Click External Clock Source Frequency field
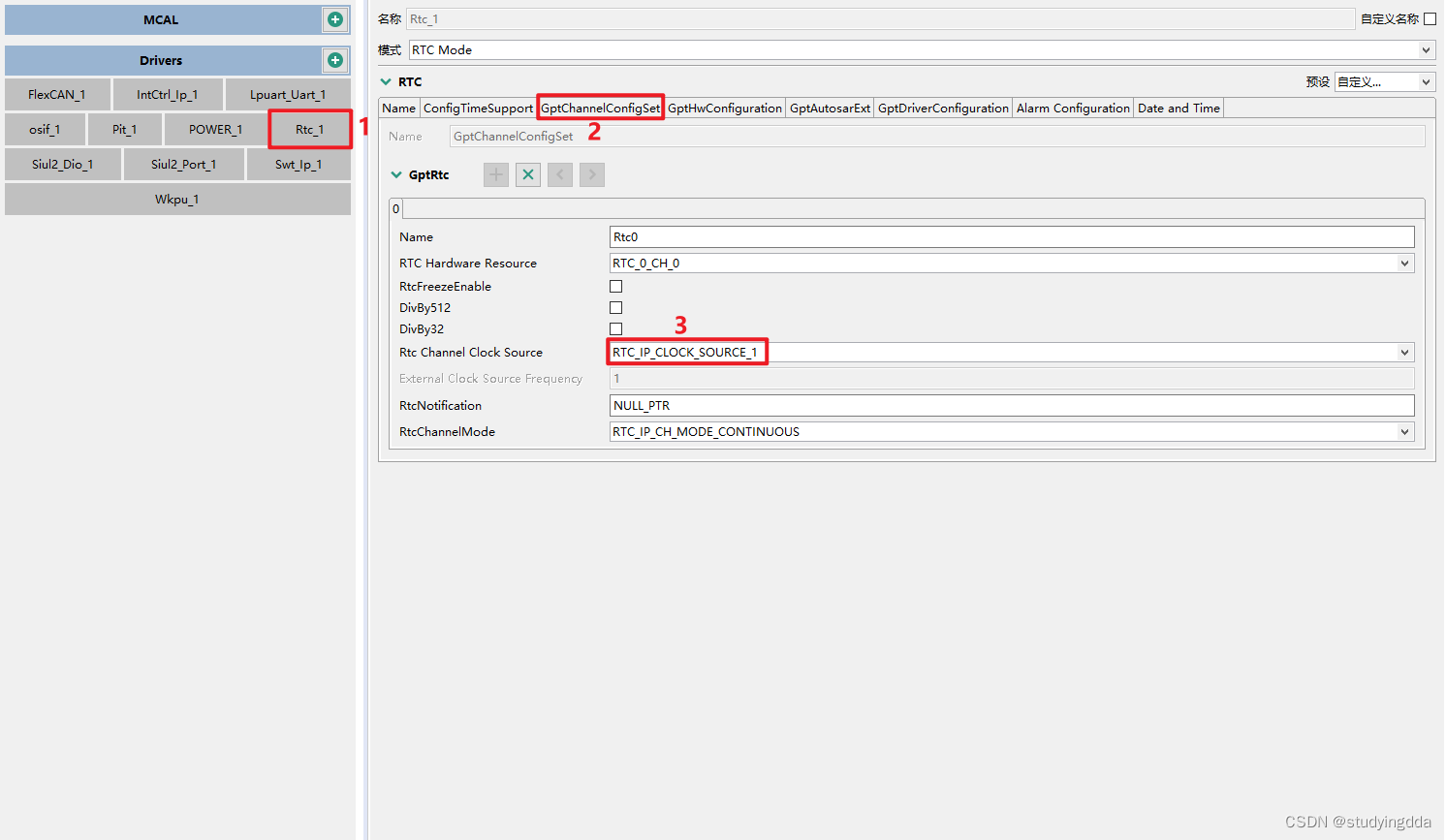The image size is (1446, 840). [1012, 379]
